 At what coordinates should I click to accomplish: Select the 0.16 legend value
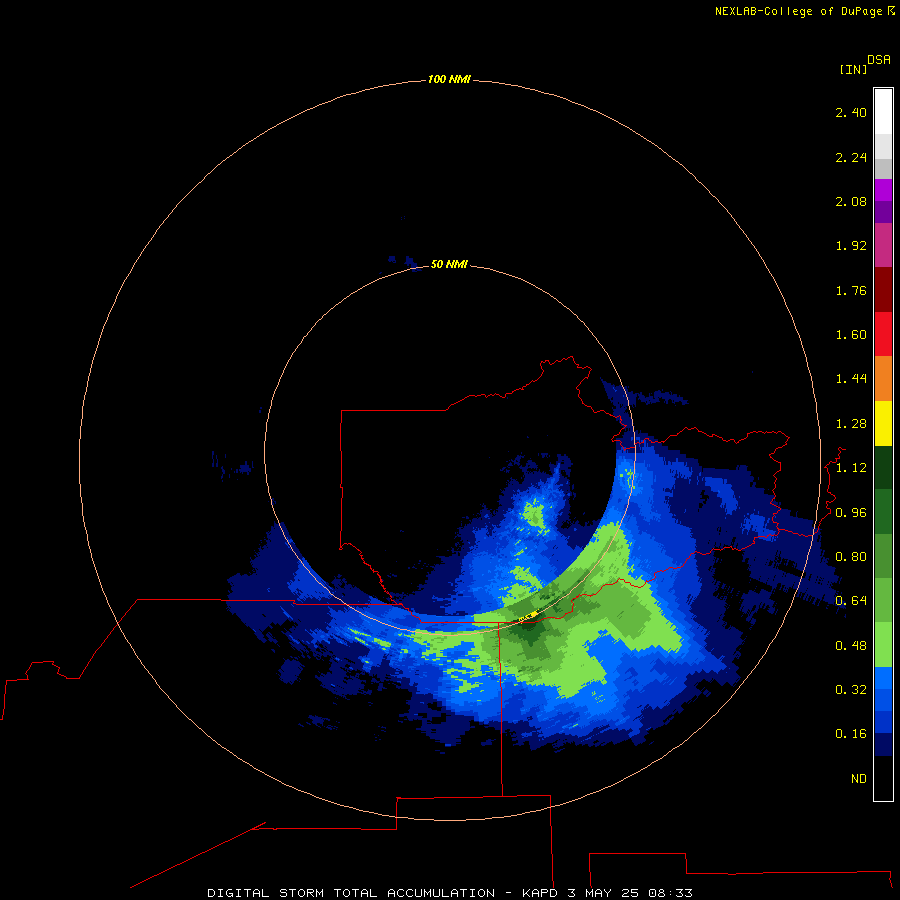(851, 734)
